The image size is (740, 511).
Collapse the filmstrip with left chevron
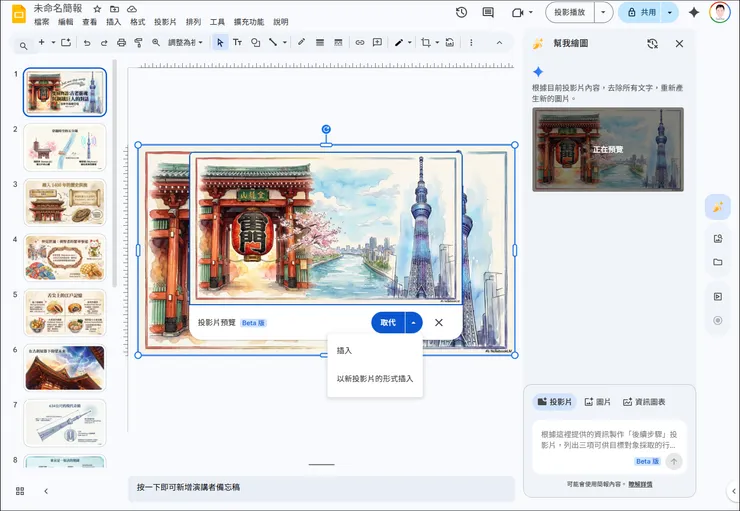46,491
